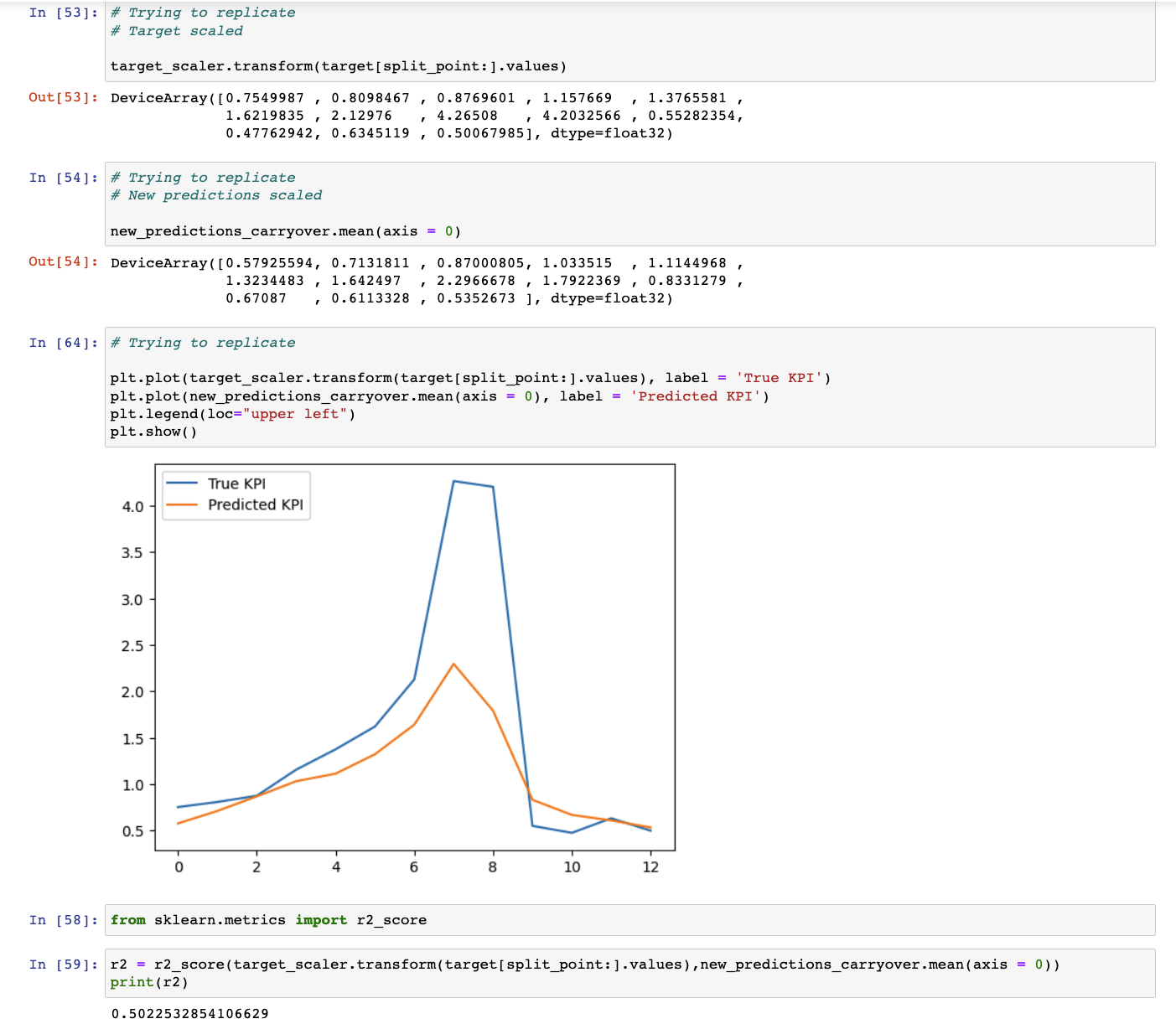Click the Predicted KPI legend entry
This screenshot has width=1176, height=1024.
(235, 504)
